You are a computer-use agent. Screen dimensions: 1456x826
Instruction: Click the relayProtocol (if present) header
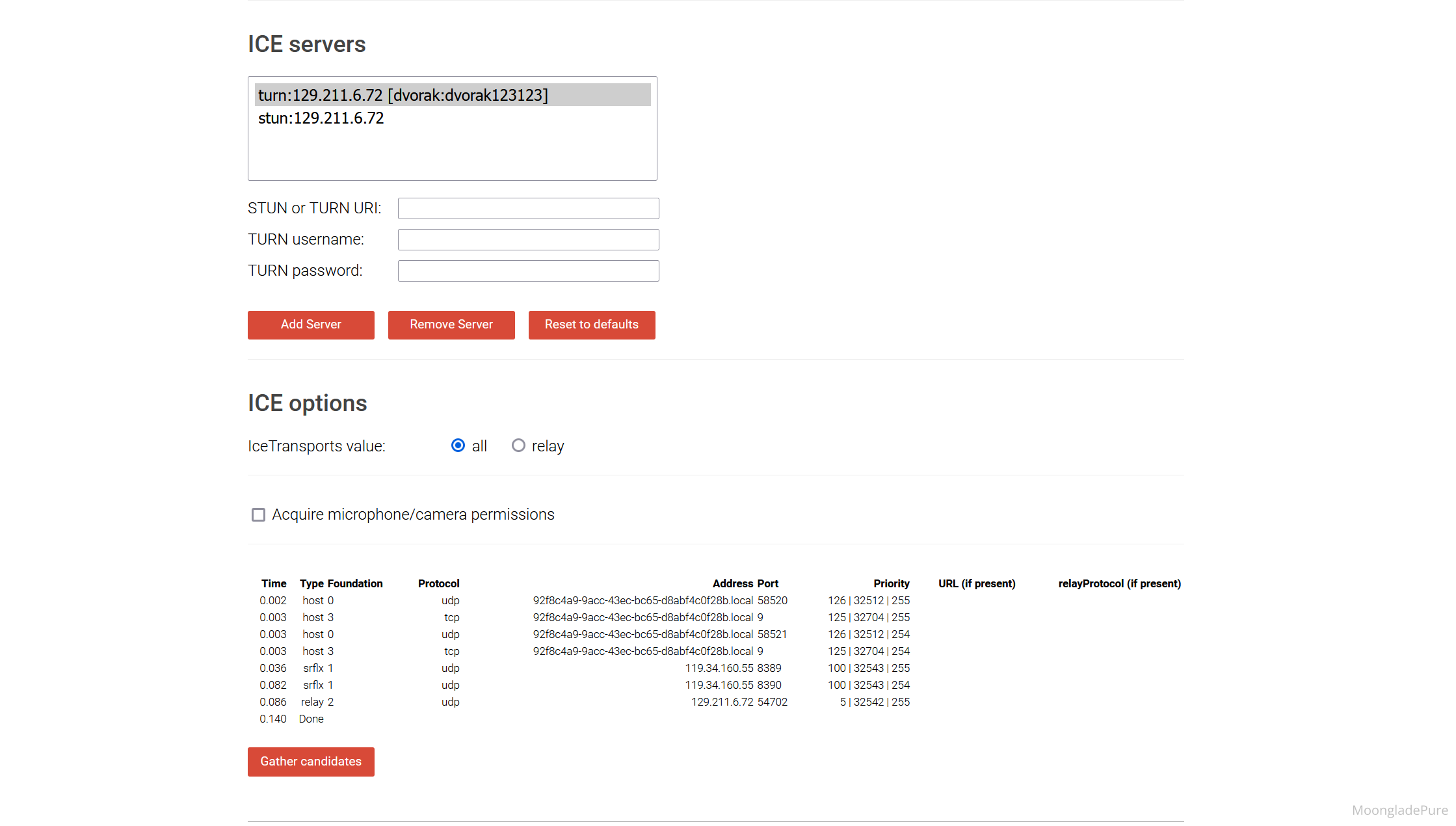(1118, 583)
